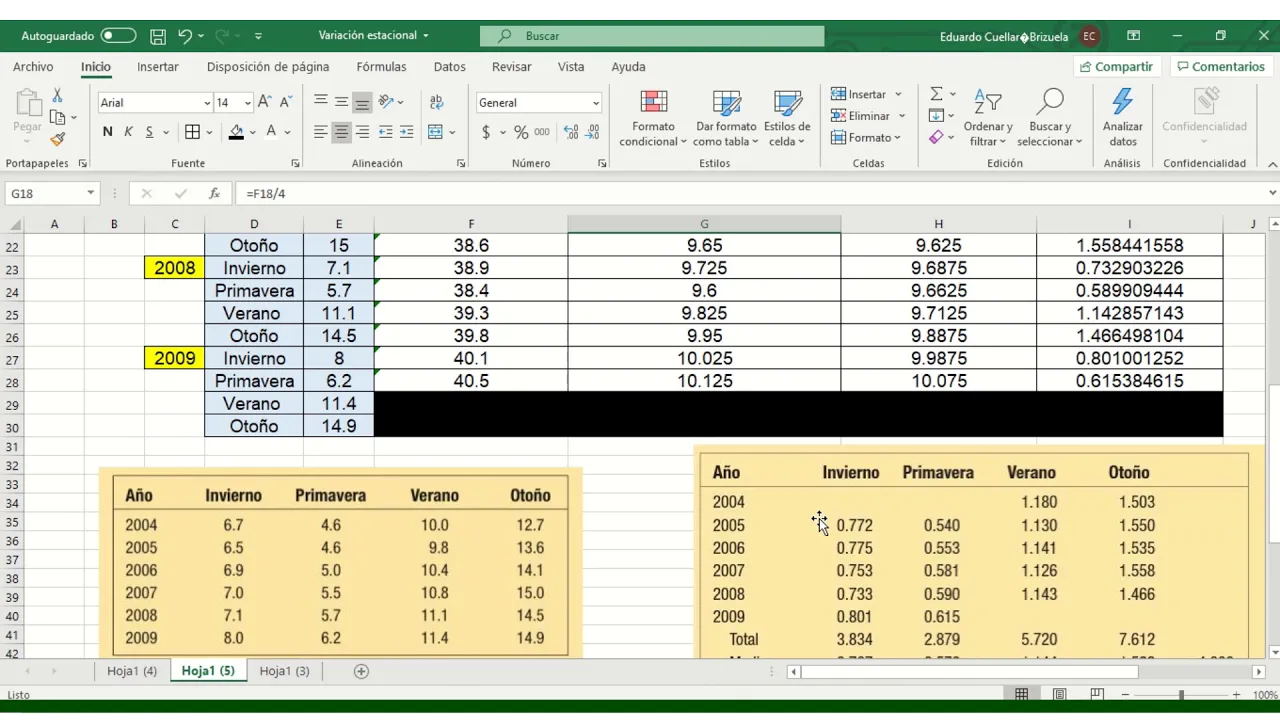
Task: Switch to the Fórmulas tab
Action: coord(381,67)
